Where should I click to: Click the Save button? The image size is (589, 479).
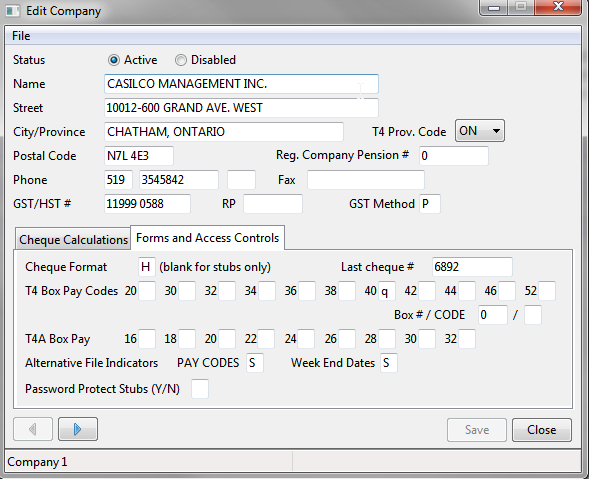477,430
